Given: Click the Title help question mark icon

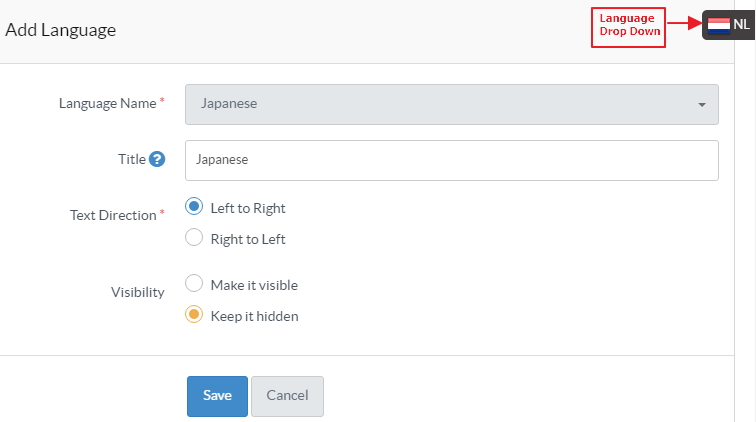Looking at the screenshot, I should click(x=157, y=159).
